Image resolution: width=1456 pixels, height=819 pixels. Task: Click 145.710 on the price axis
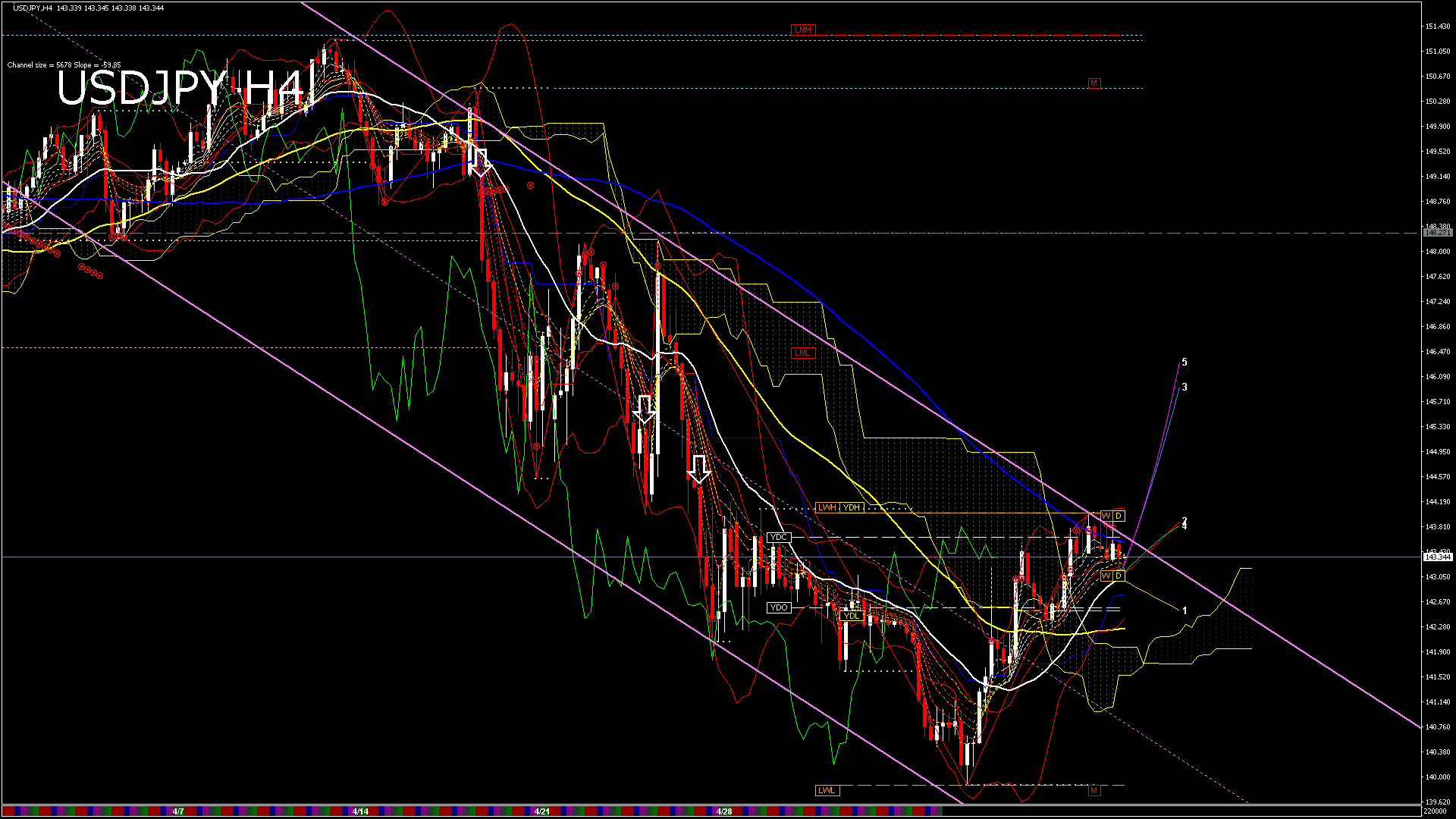(x=1438, y=402)
